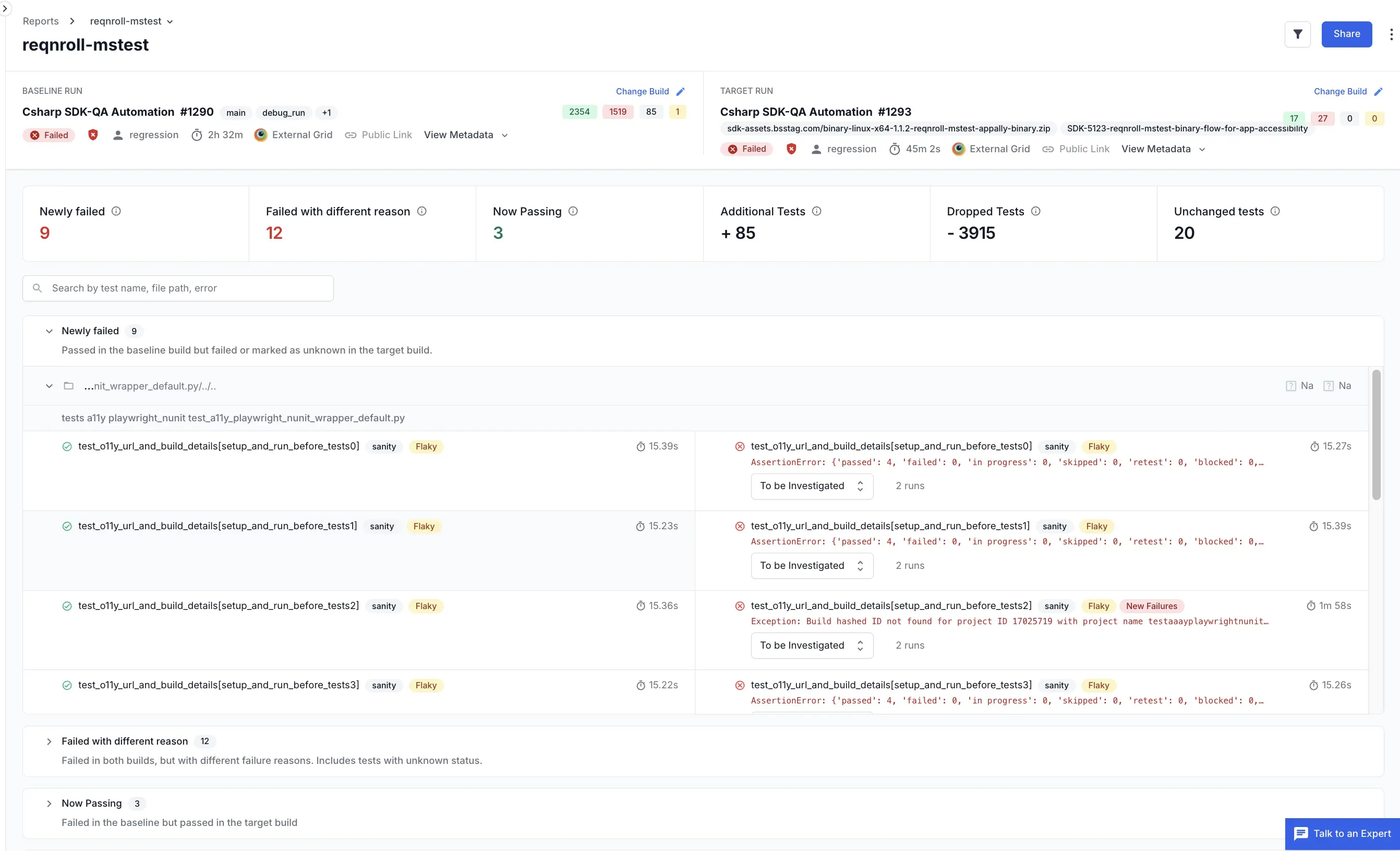Click the passed icon of baseline setup_and_run_before_tests3
The height and width of the screenshot is (851, 1400).
[67, 686]
